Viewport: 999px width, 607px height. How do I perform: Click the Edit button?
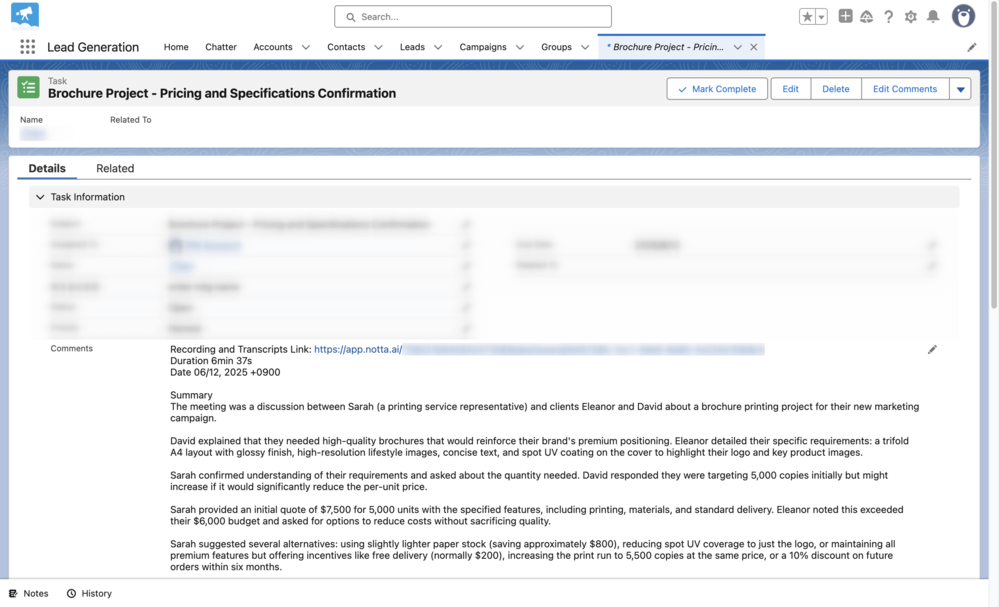click(x=791, y=89)
